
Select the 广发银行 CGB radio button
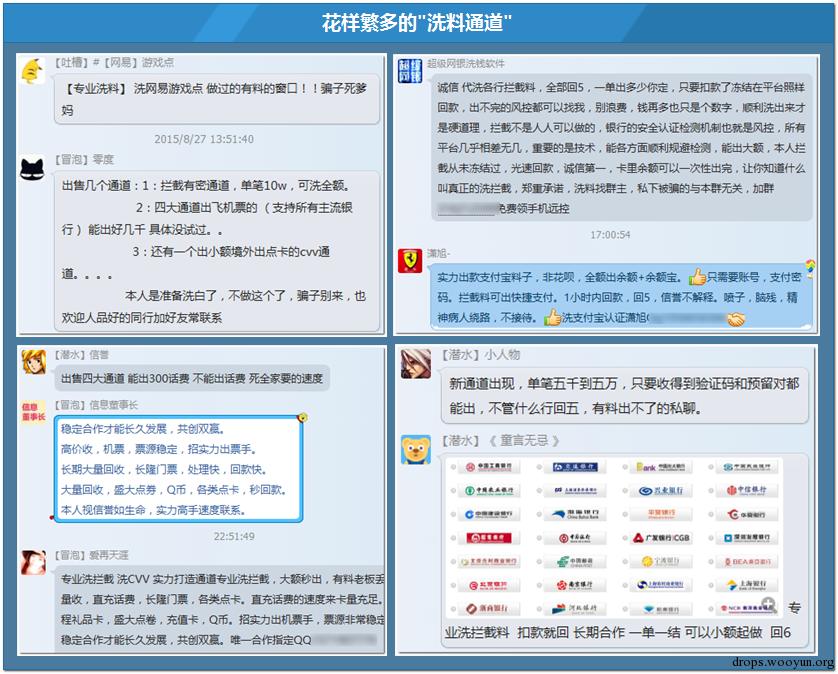pyautogui.click(x=624, y=539)
